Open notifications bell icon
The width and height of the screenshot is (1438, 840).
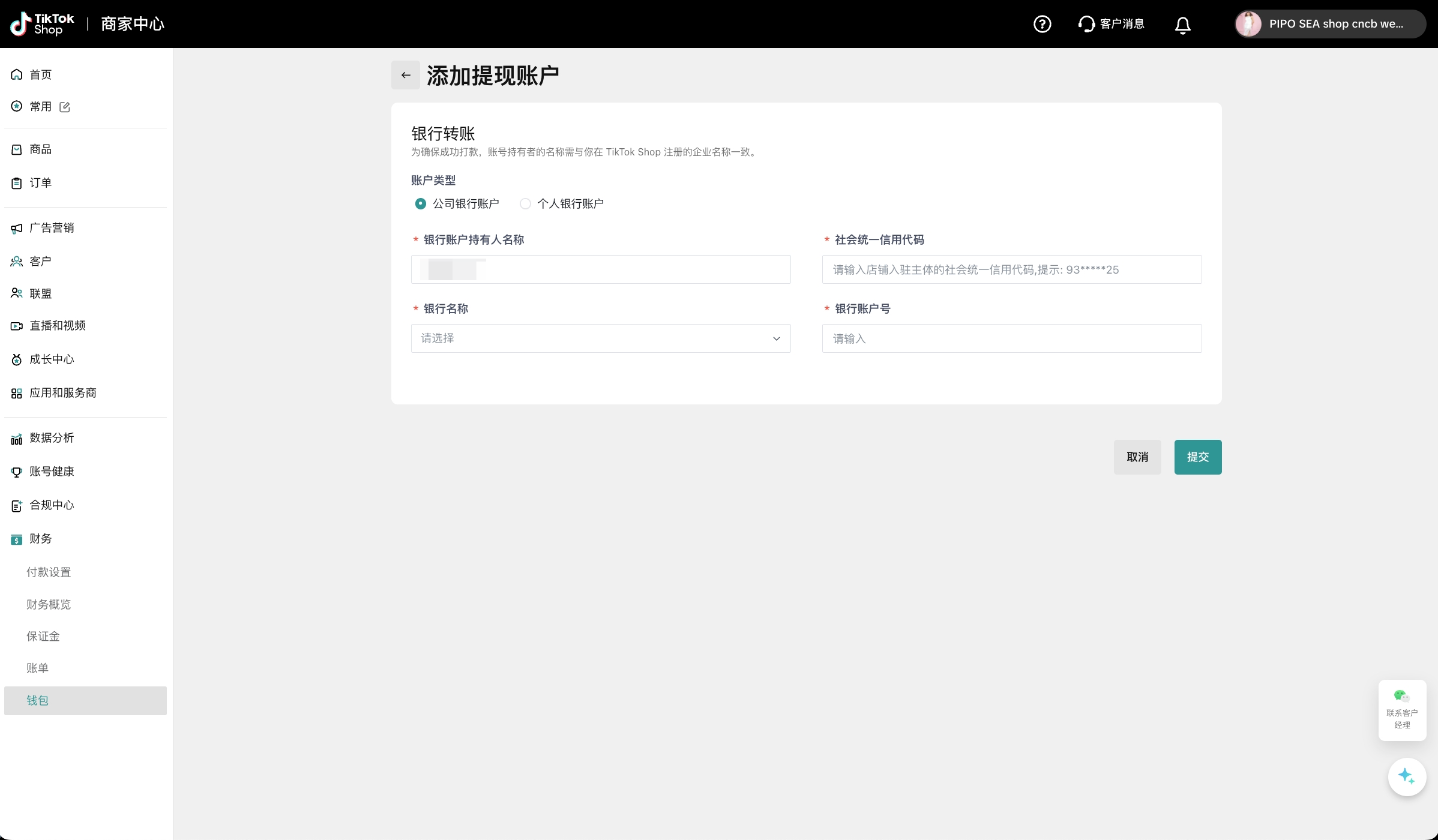[1182, 25]
